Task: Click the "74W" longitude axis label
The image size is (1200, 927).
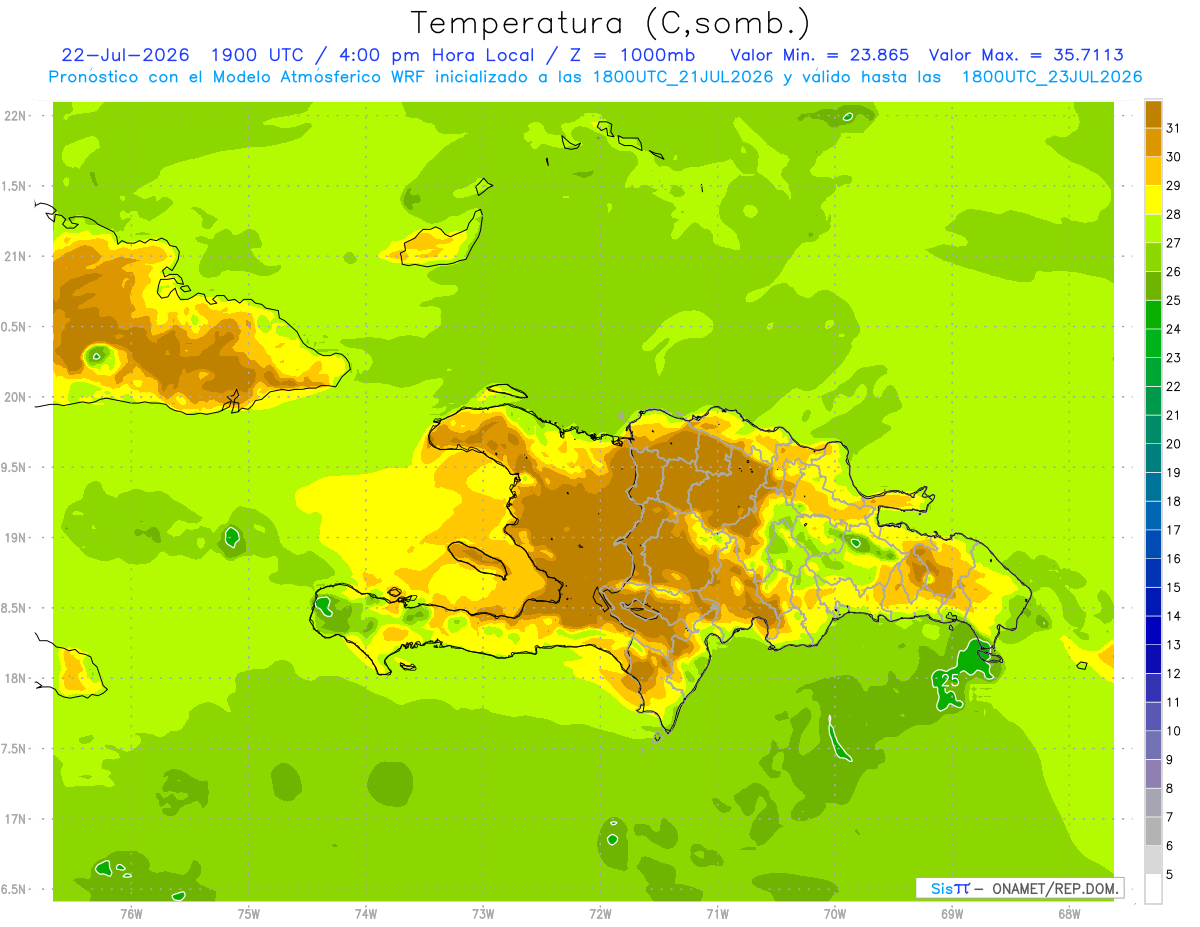Action: [x=366, y=914]
